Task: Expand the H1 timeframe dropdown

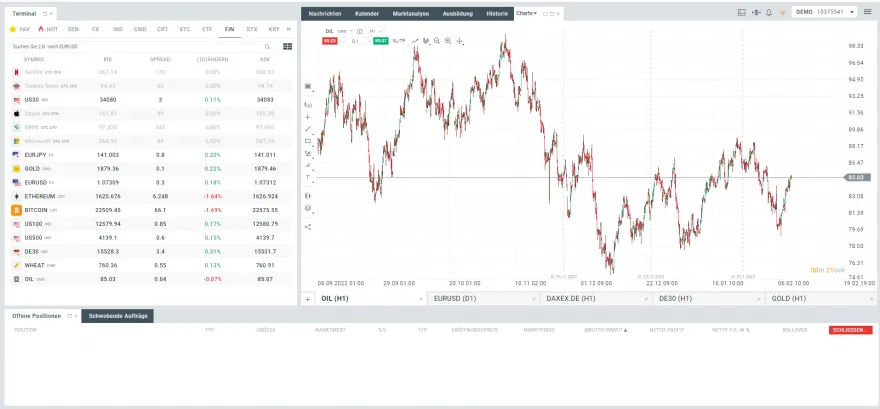Action: tap(376, 31)
